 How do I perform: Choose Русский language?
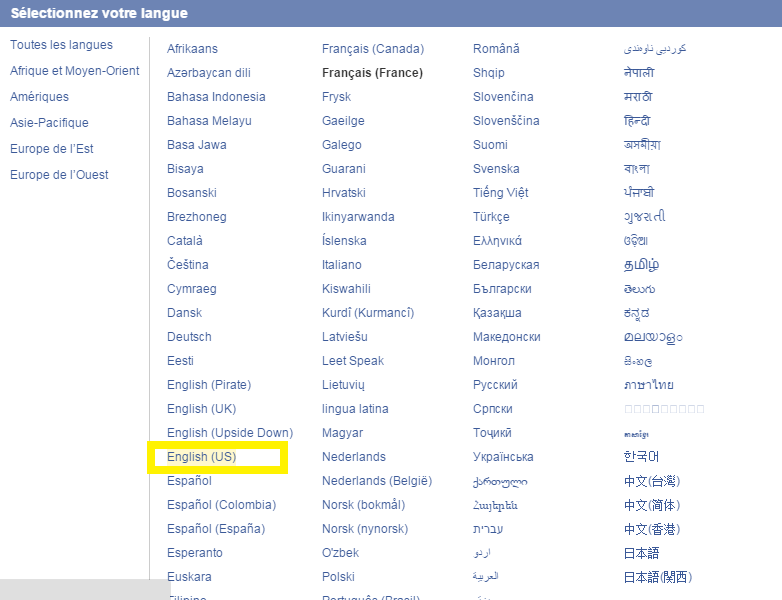(495, 385)
